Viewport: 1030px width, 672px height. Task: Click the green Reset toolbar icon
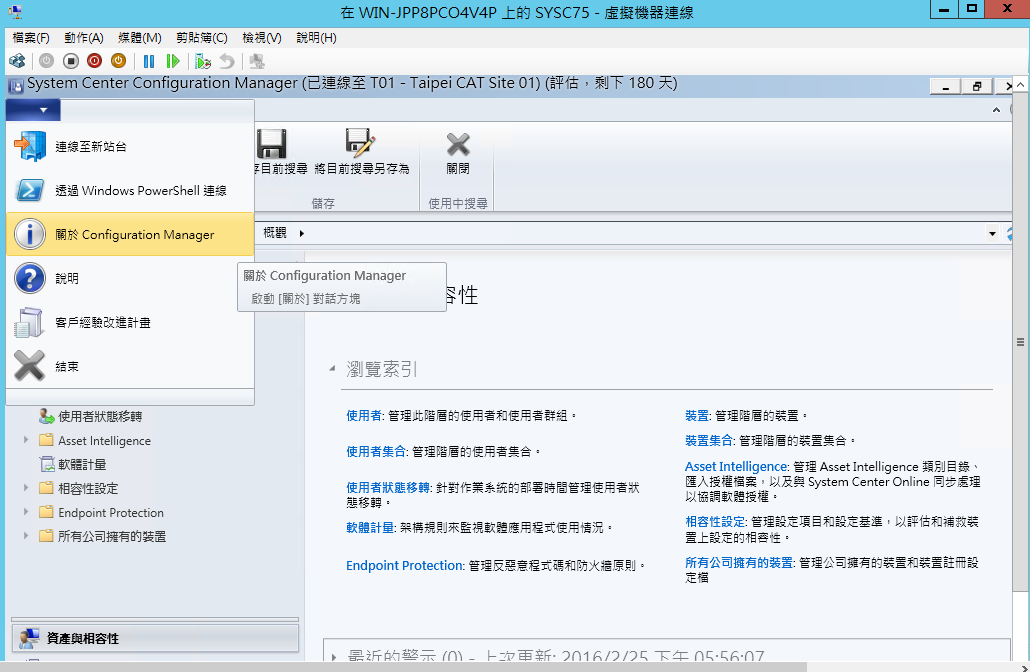click(173, 61)
